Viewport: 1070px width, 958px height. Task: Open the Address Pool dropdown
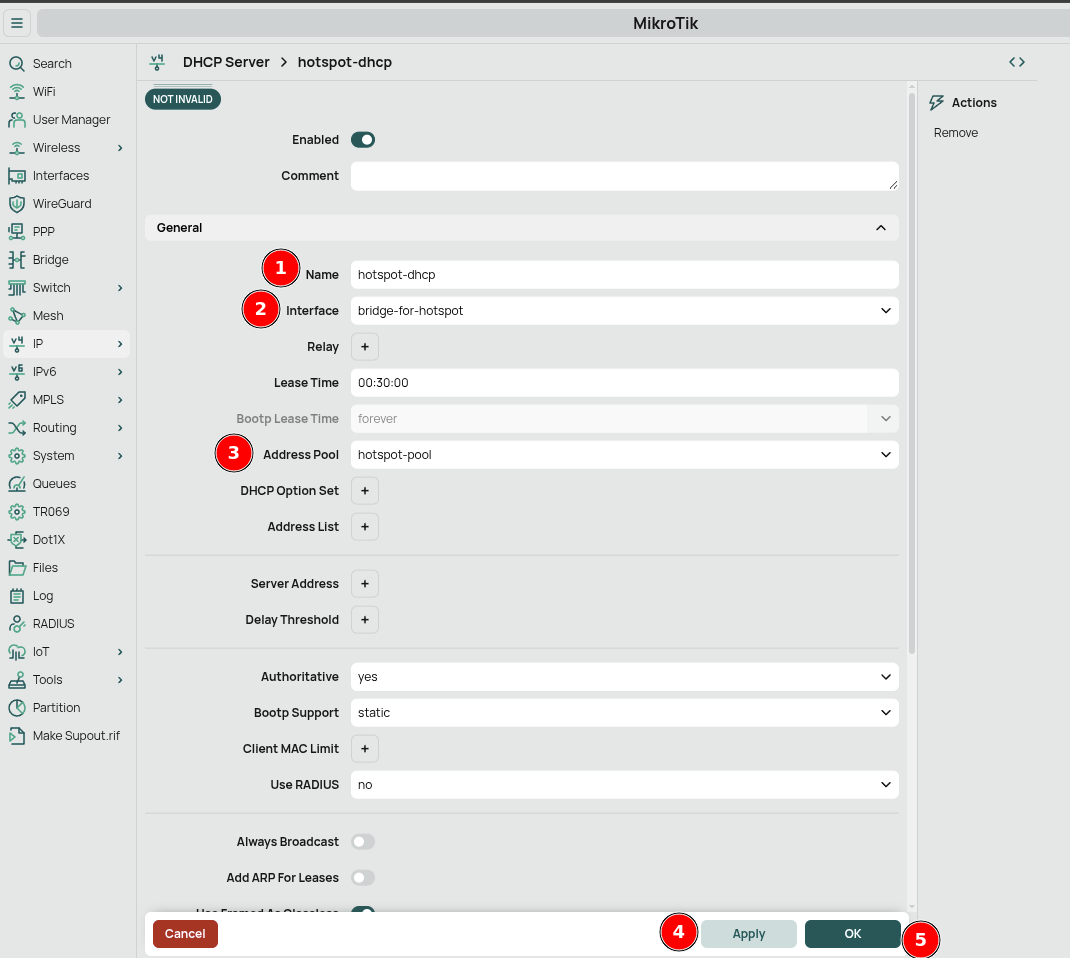624,454
